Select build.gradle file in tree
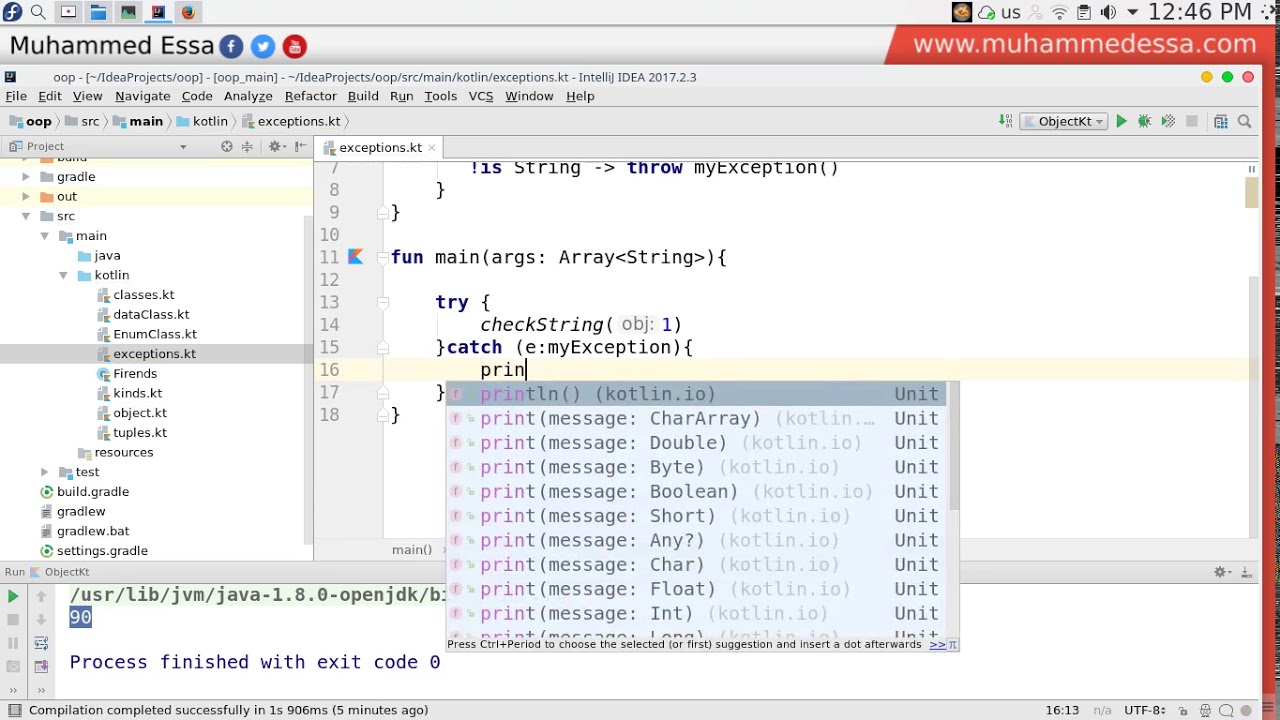1280x720 pixels. pos(92,492)
